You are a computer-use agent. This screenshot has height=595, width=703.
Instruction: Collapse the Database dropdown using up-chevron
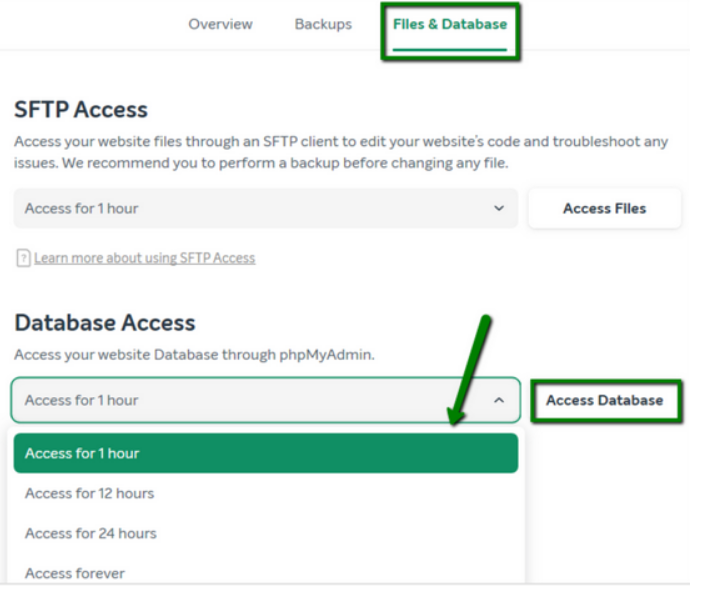click(x=499, y=400)
